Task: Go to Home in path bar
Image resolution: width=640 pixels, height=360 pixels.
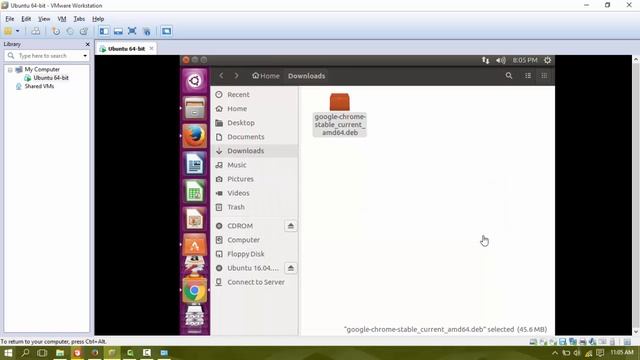Action: tap(266, 76)
